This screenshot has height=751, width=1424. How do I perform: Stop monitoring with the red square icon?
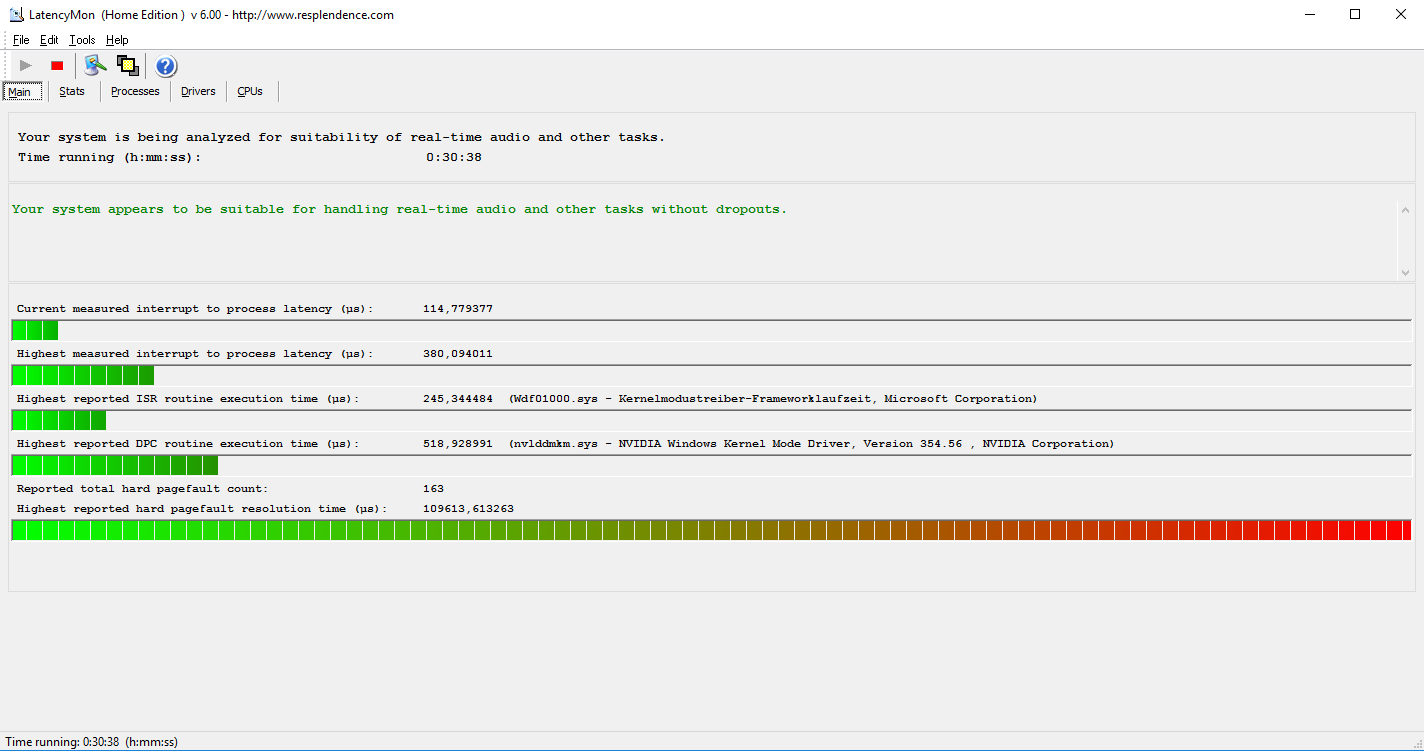click(x=57, y=66)
